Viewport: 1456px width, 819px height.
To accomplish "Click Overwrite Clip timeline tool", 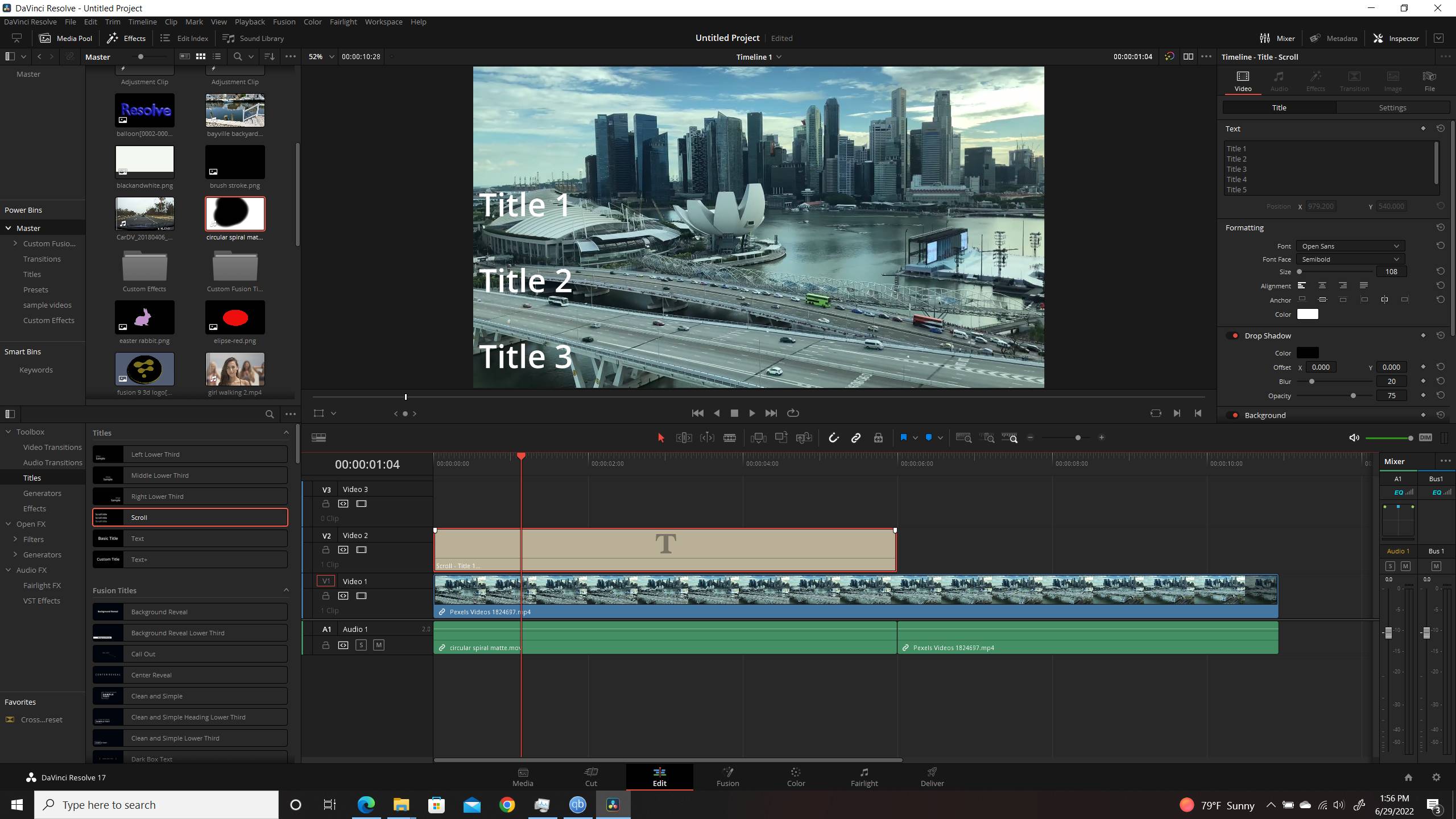I will [x=781, y=437].
